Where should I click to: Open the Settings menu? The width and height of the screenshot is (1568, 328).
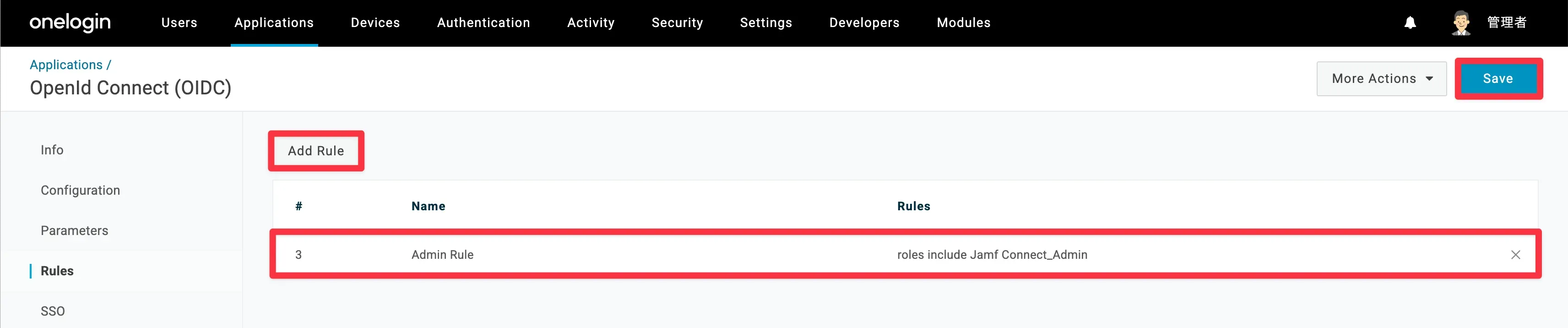coord(766,22)
